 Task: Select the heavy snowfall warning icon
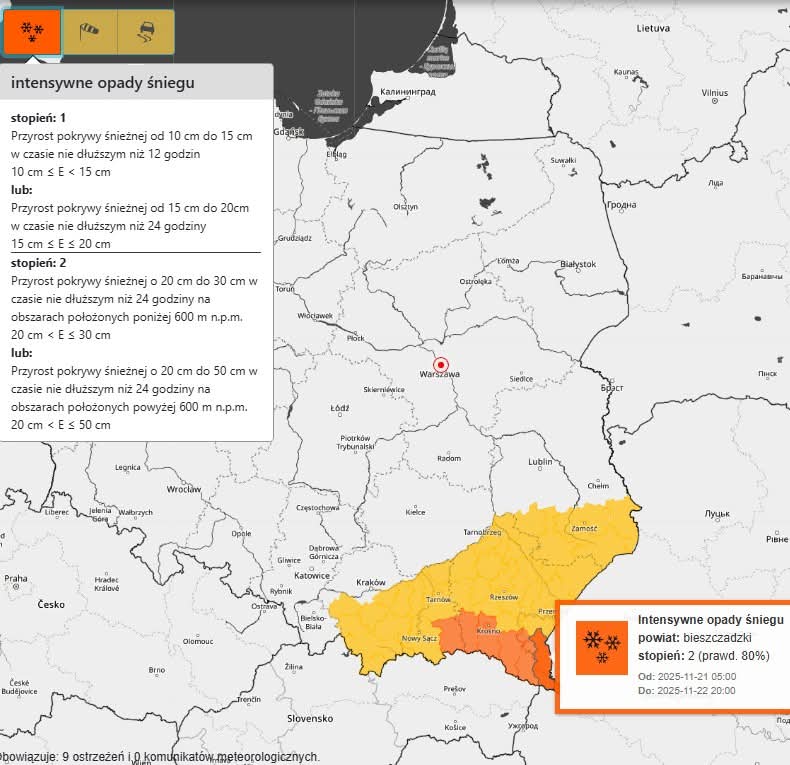pyautogui.click(x=32, y=31)
